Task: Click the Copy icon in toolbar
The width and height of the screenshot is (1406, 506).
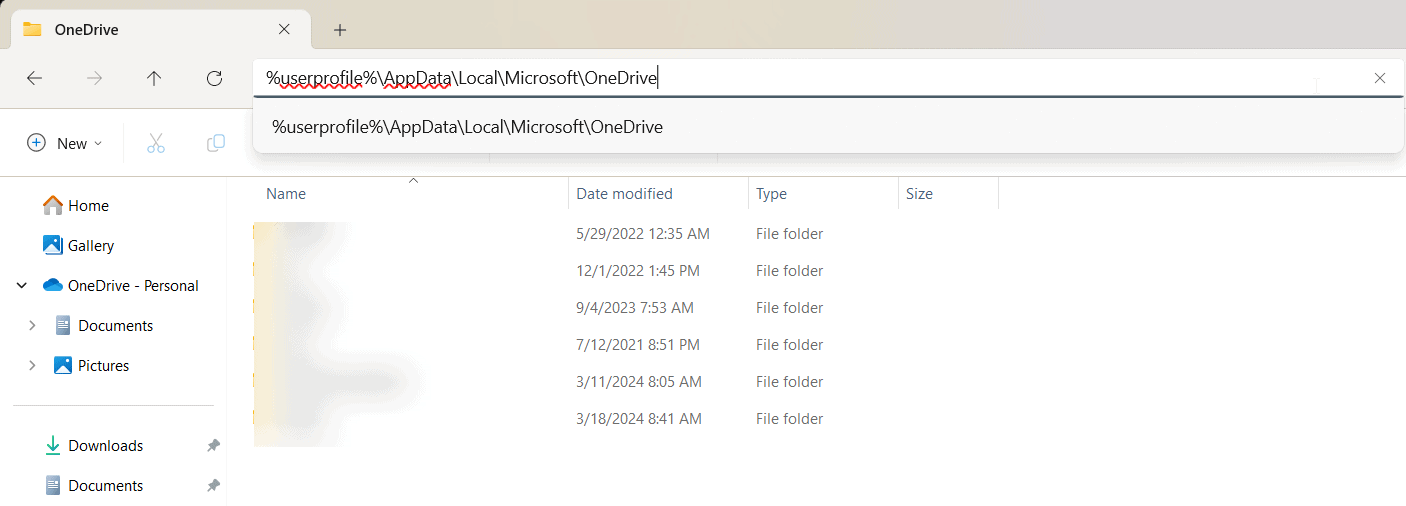Action: pos(215,143)
